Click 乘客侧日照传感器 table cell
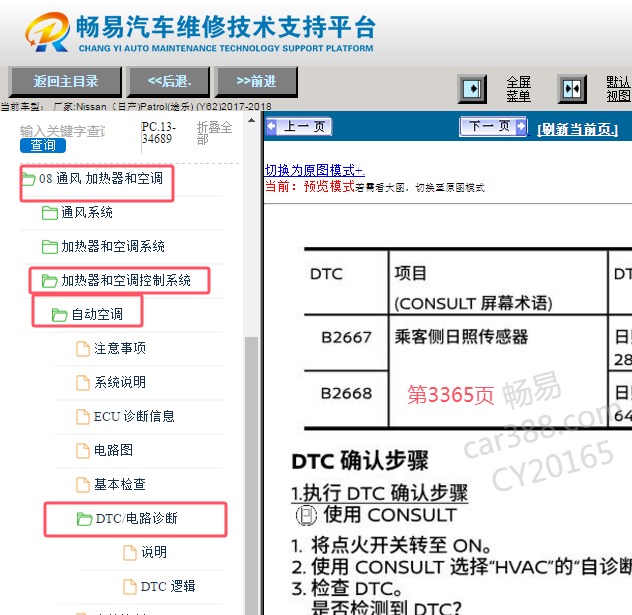 coord(461,337)
